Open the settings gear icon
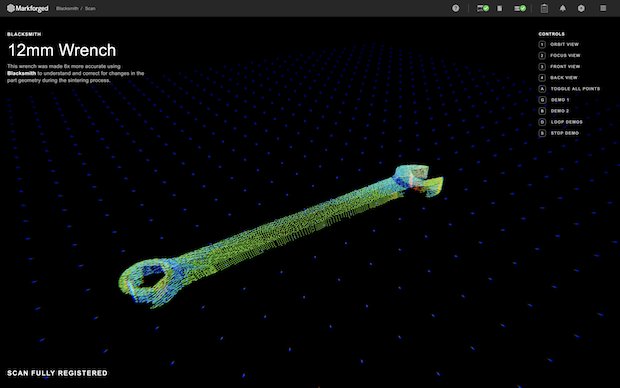This screenshot has width=620, height=388. click(x=581, y=8)
